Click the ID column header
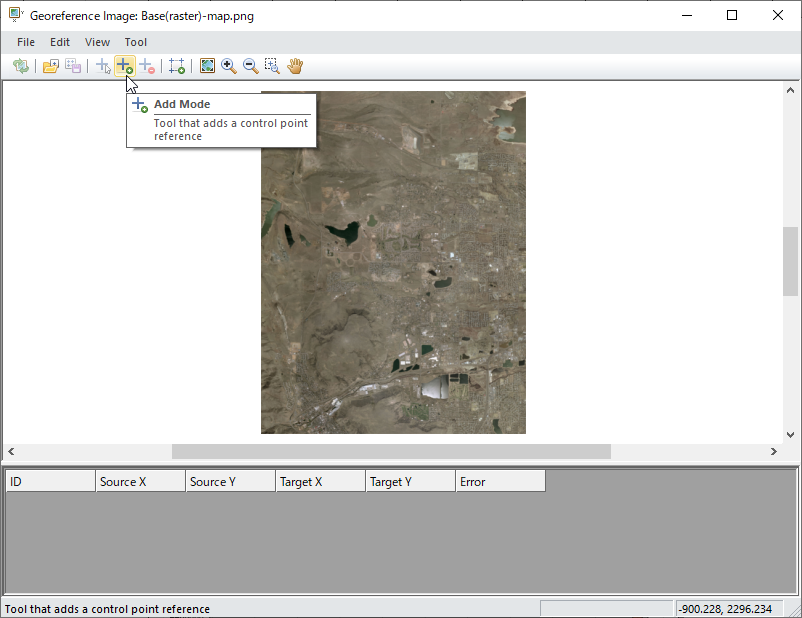This screenshot has width=802, height=618. [x=51, y=481]
